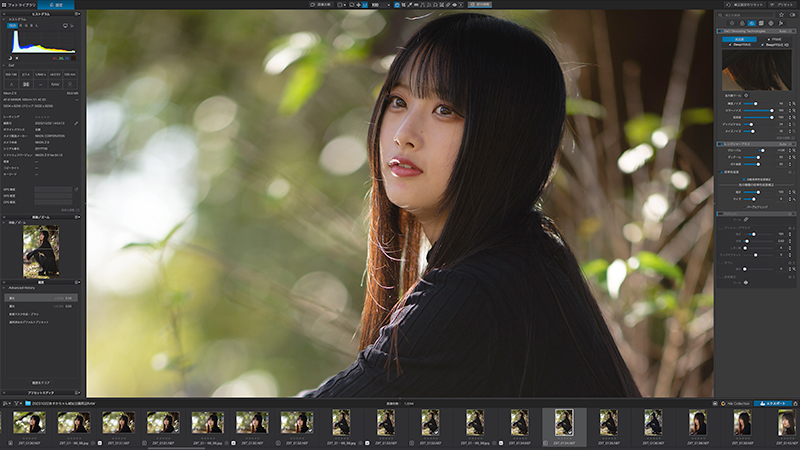The height and width of the screenshot is (450, 800).
Task: Toggle shadow clipping moon icon under histogram
Action: tap(10, 58)
